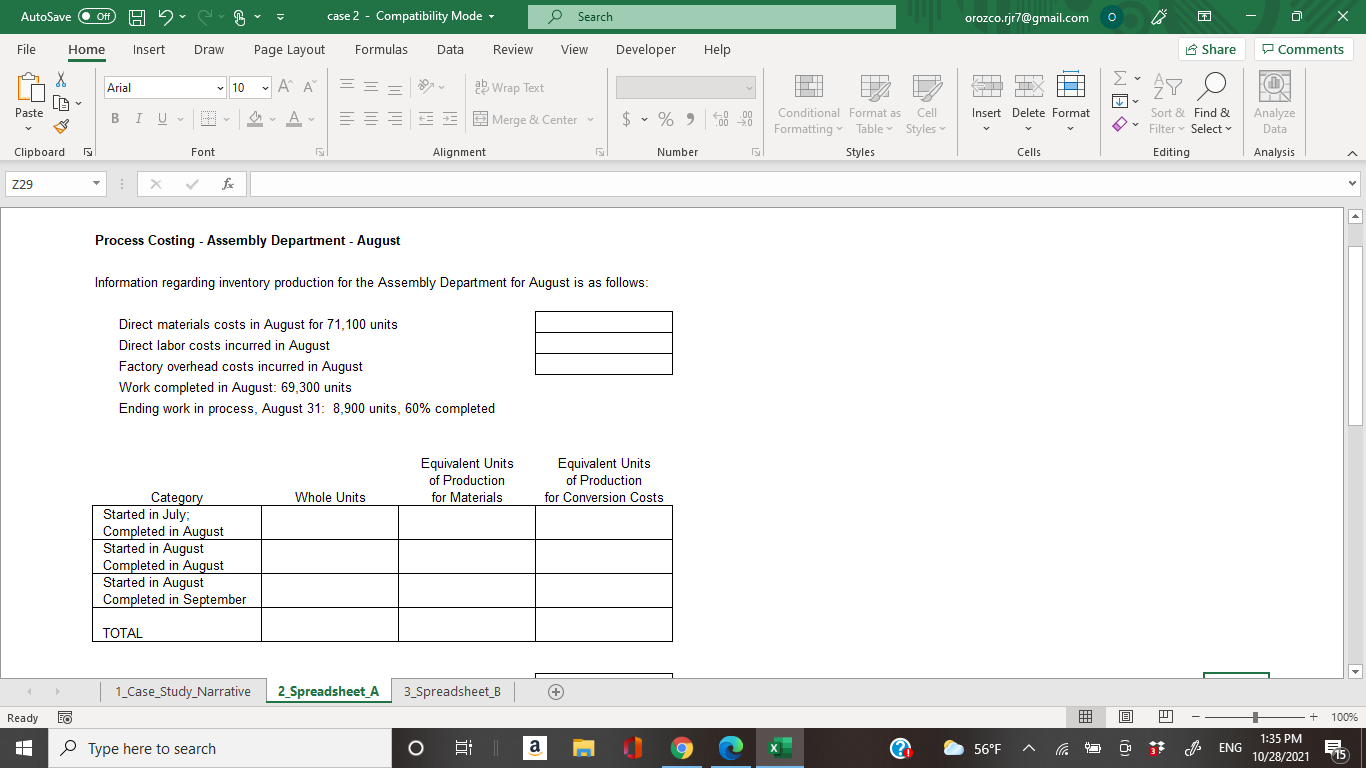This screenshot has height=768, width=1366.
Task: Open the Developer ribbon tab
Action: tap(645, 49)
